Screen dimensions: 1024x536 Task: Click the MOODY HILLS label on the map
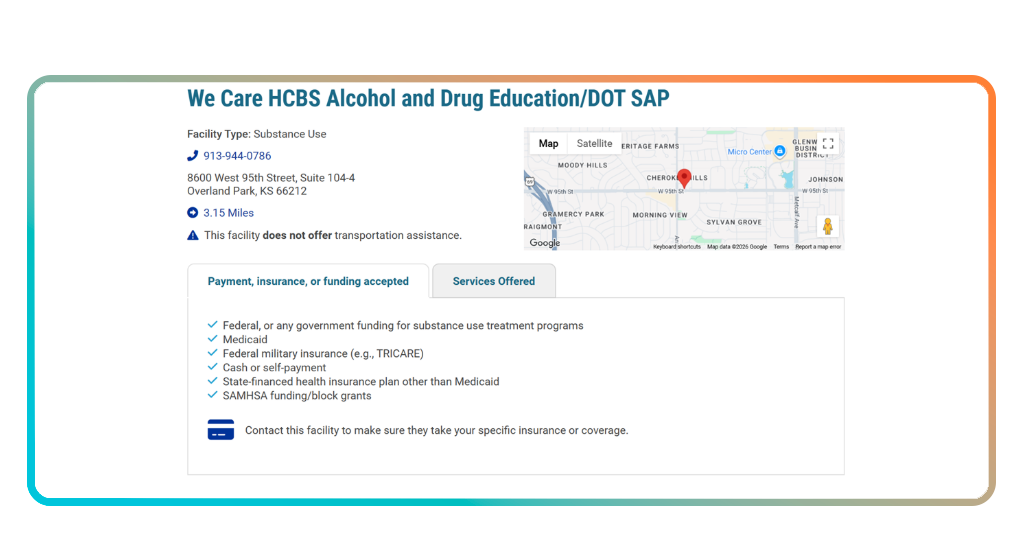pyautogui.click(x=583, y=165)
